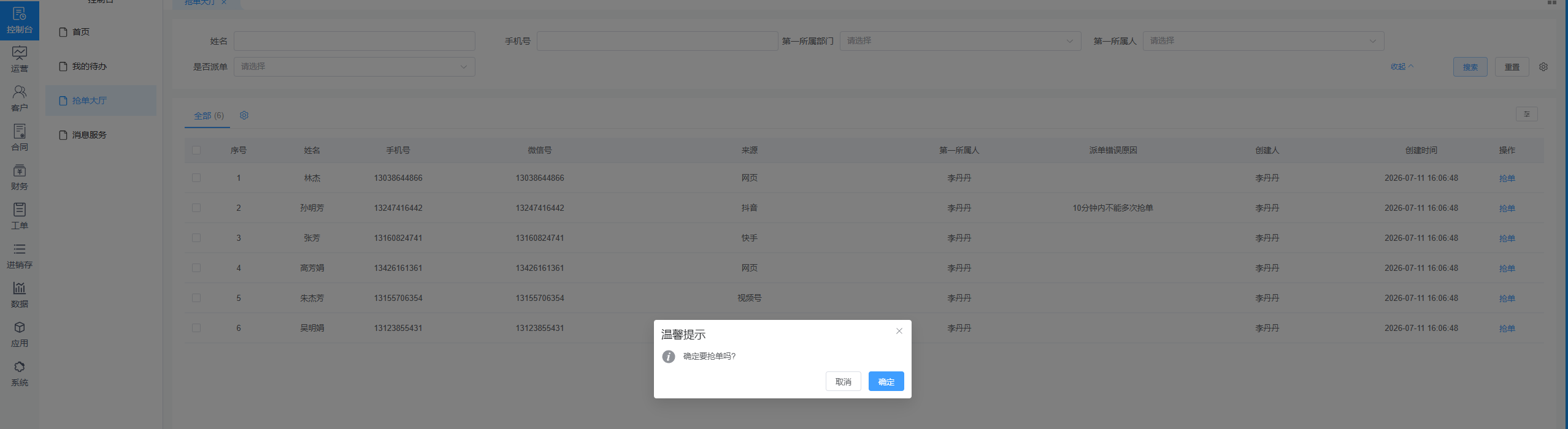1568x429 pixels.
Task: Select 消息服务 in the side menu
Action: point(101,135)
